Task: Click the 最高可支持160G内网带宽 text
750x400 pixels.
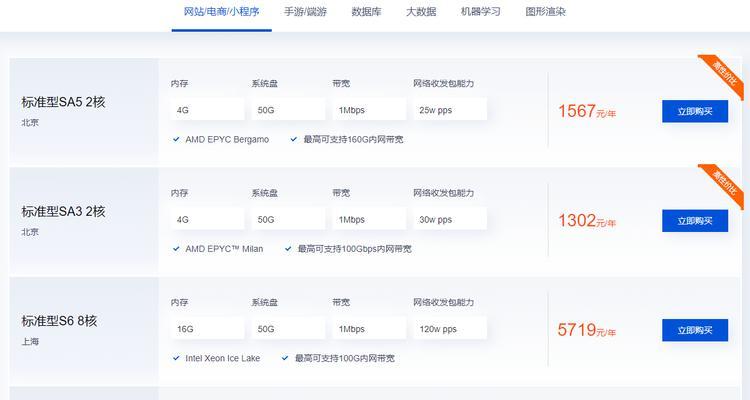Action: (353, 139)
